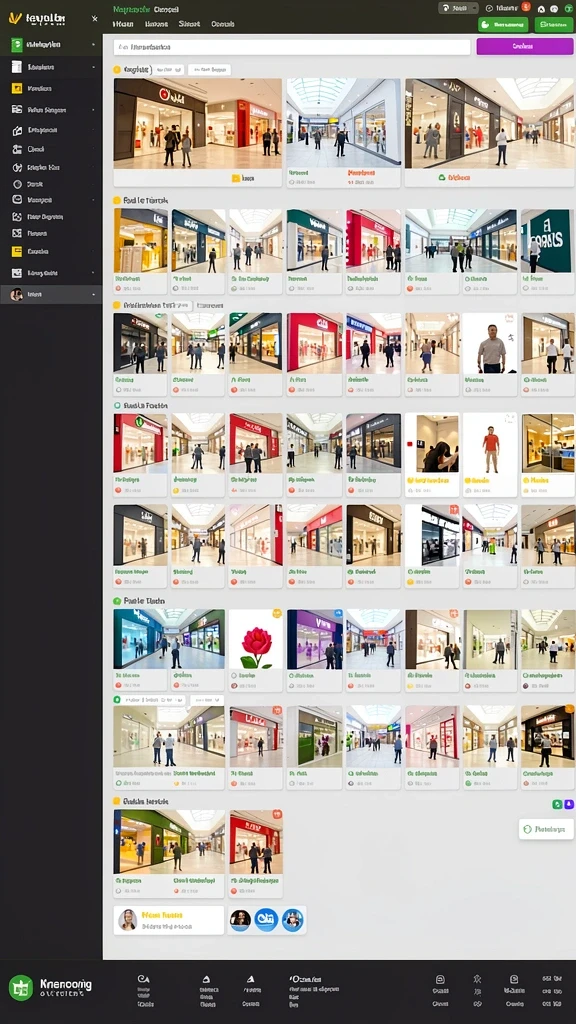Open the red rose thumbnail

[256, 639]
